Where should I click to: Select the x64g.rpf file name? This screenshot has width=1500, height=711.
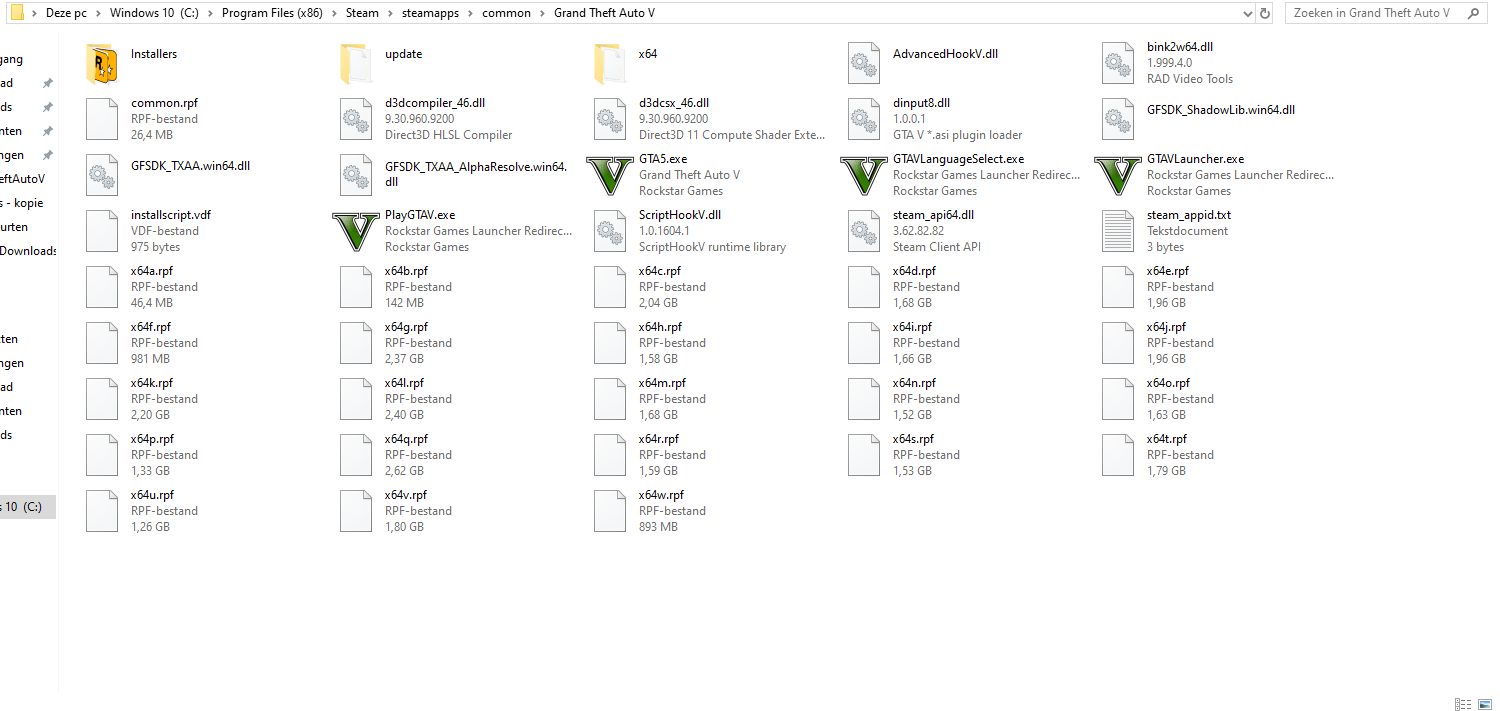406,327
